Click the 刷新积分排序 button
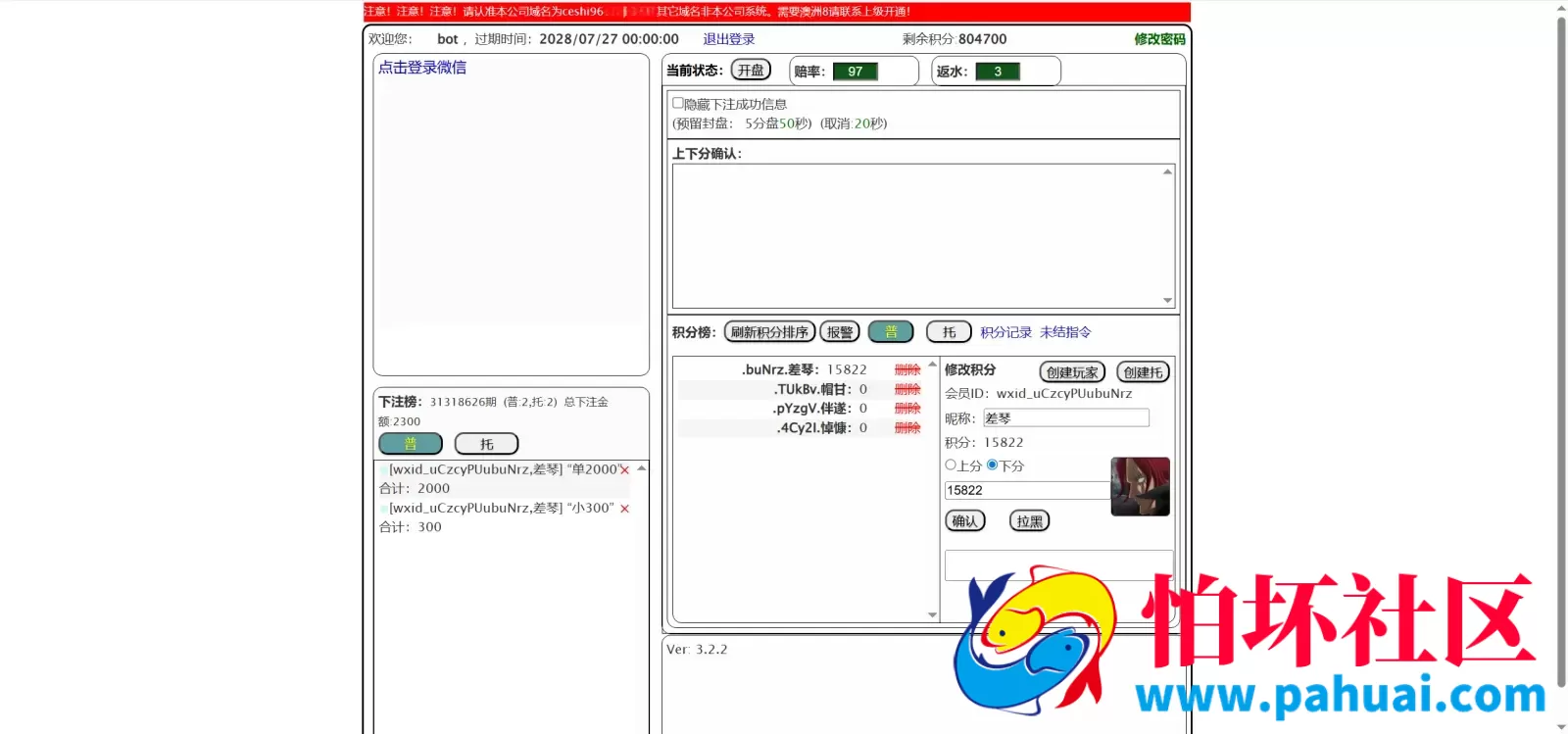Viewport: 1568px width, 734px height. tap(769, 332)
